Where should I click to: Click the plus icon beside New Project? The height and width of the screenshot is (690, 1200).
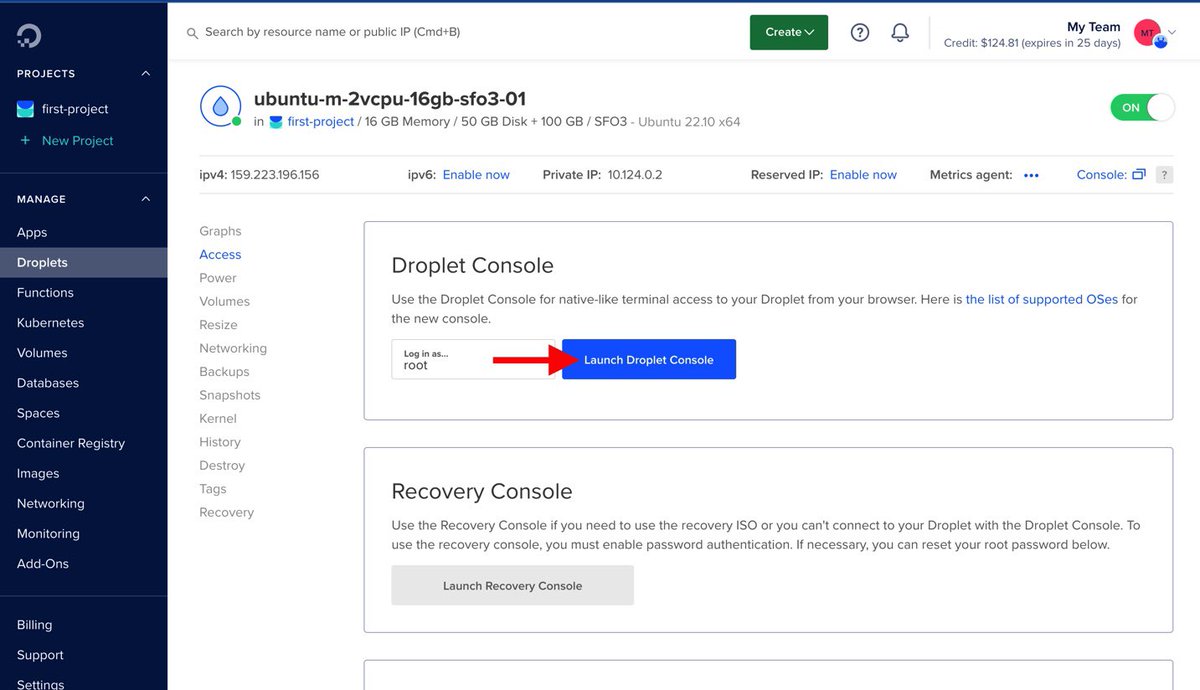(x=23, y=140)
